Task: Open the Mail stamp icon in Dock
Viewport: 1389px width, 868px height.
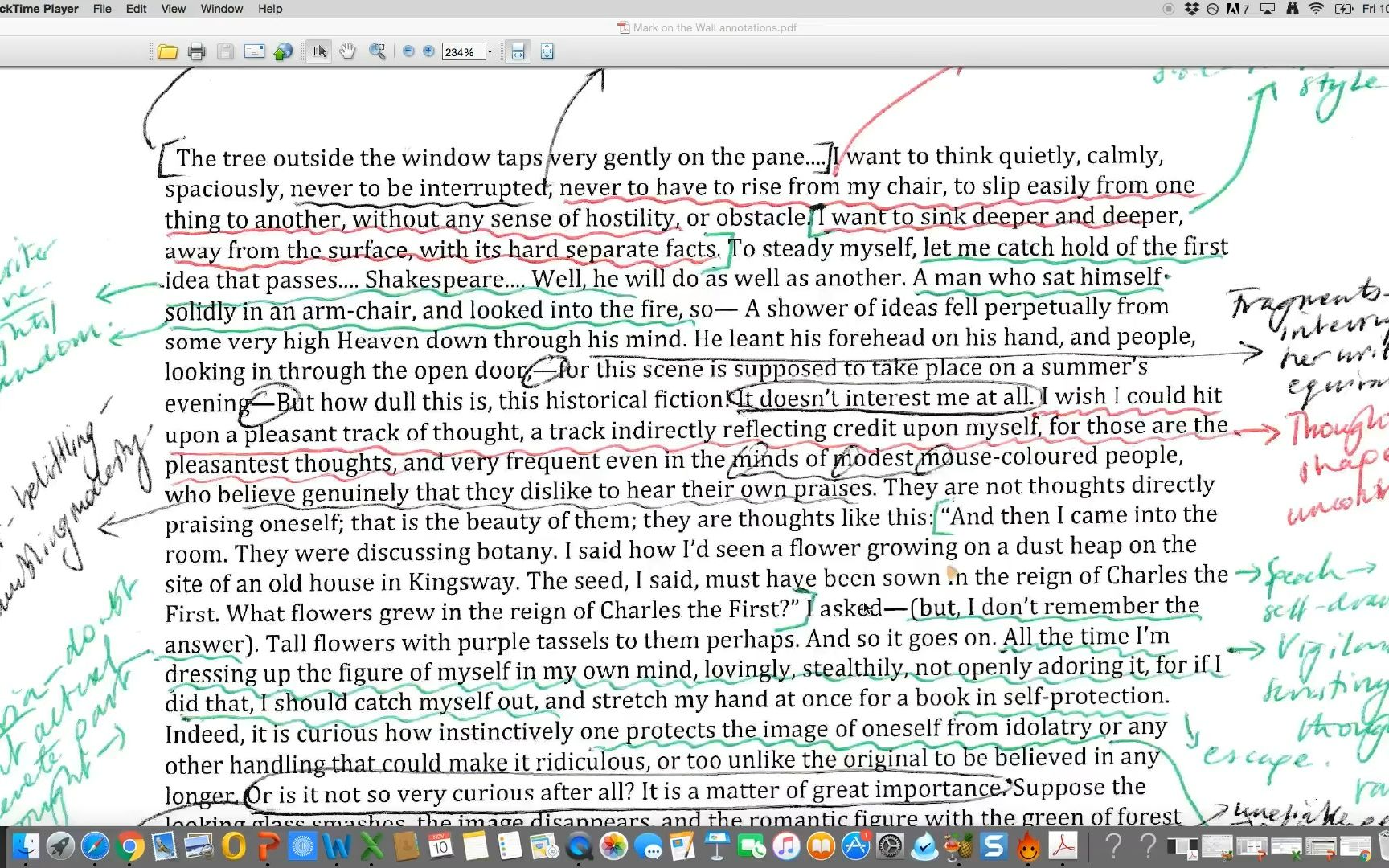Action: (164, 846)
